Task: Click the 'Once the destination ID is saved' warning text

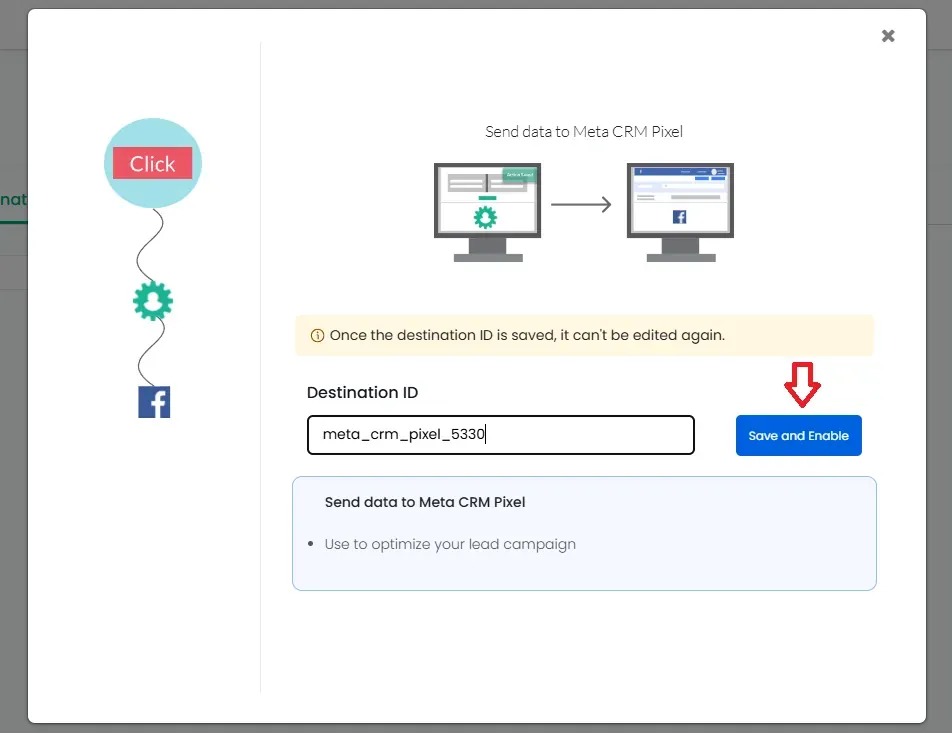Action: 527,335
